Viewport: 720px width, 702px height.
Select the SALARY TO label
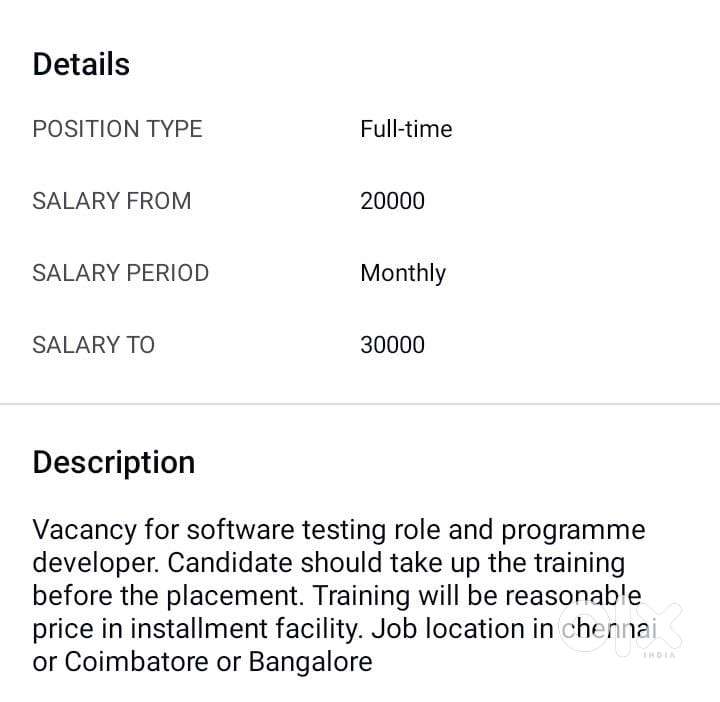click(93, 345)
